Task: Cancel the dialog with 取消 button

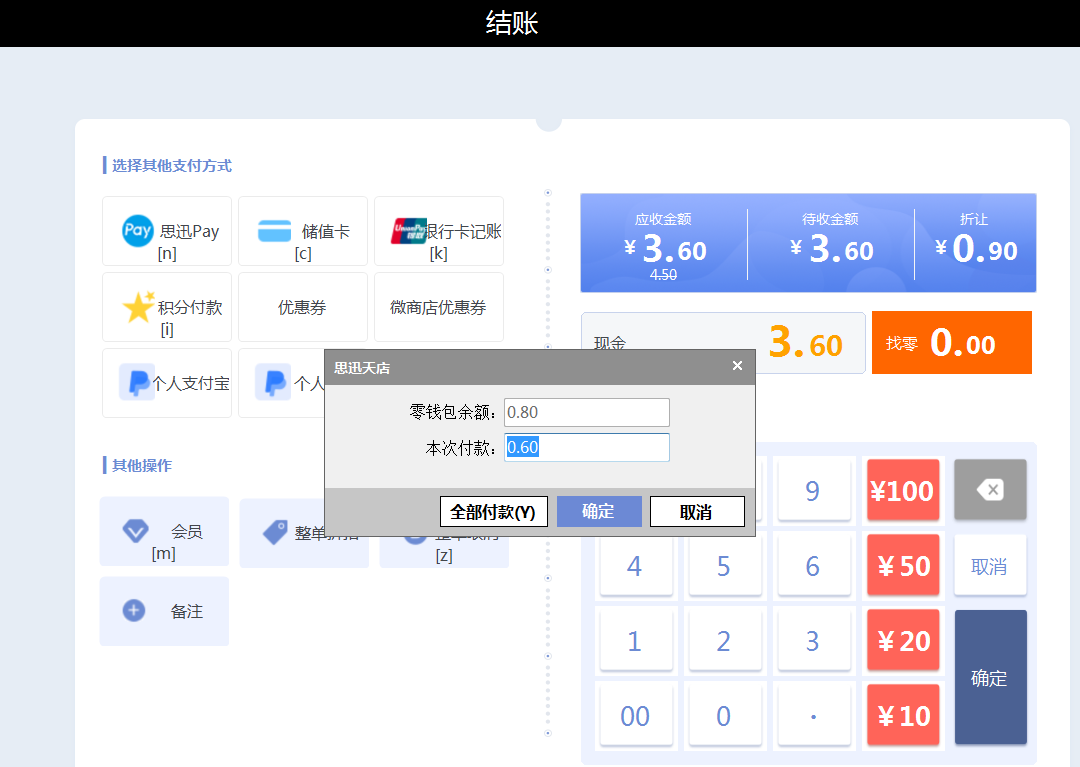Action: pyautogui.click(x=696, y=512)
